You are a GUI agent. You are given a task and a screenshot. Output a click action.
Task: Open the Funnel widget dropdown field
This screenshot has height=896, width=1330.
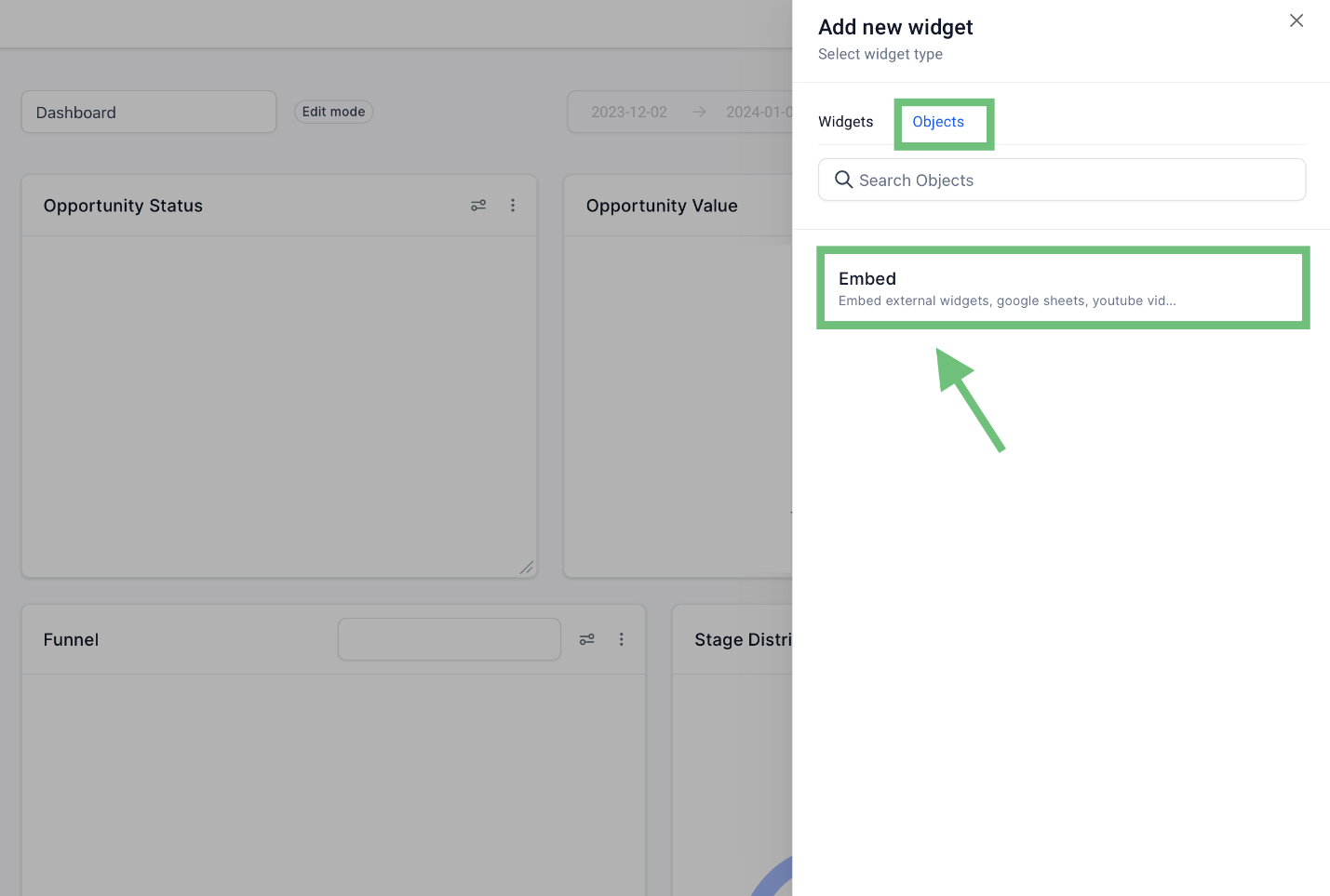tap(450, 639)
